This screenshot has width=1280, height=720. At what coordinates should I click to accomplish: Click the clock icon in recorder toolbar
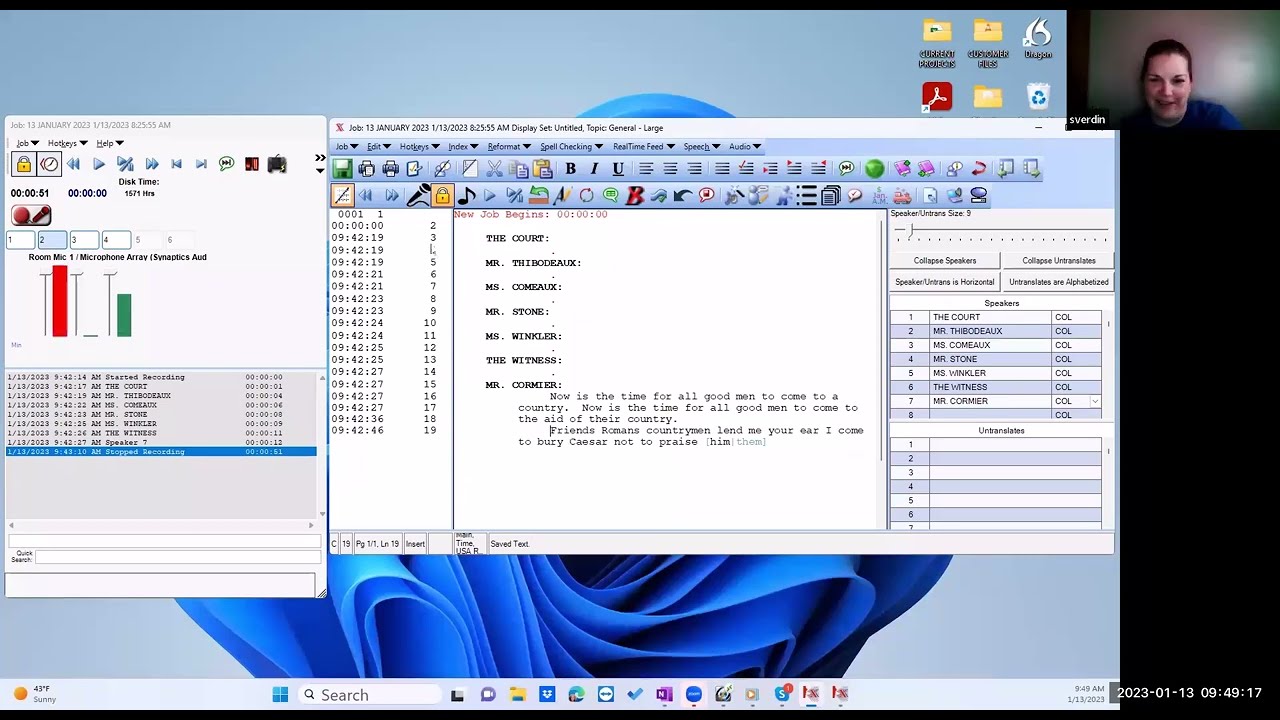[49, 164]
